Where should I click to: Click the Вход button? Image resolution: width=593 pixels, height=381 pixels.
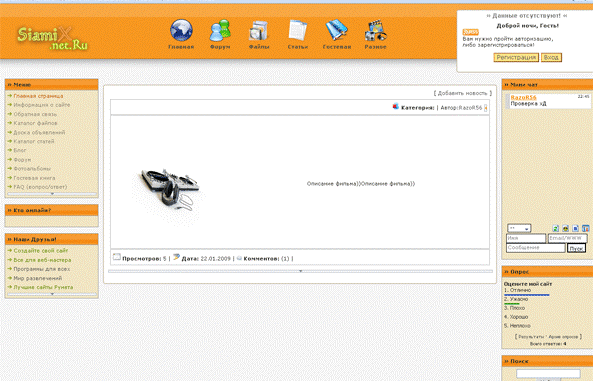[551, 57]
